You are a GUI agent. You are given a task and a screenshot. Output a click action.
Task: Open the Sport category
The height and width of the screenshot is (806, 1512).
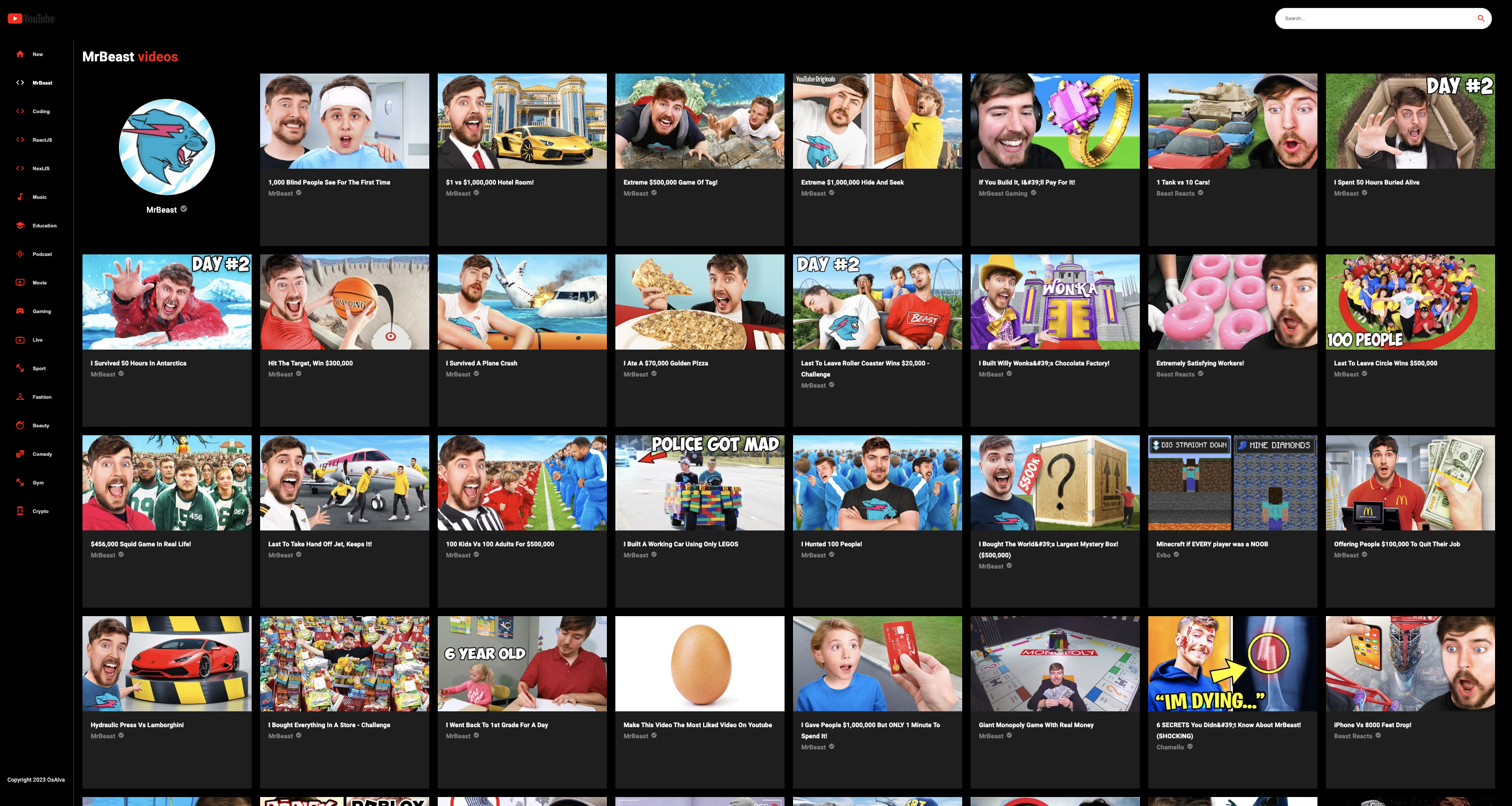pos(39,368)
